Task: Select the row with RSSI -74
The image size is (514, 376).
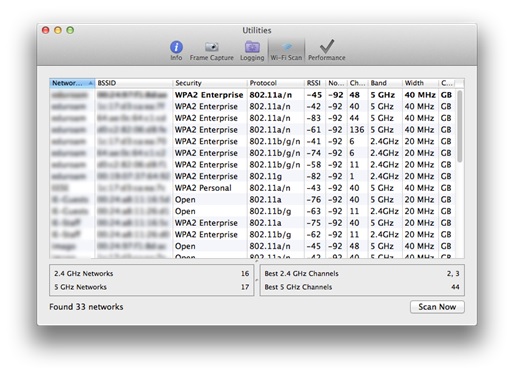Action: pyautogui.click(x=252, y=153)
